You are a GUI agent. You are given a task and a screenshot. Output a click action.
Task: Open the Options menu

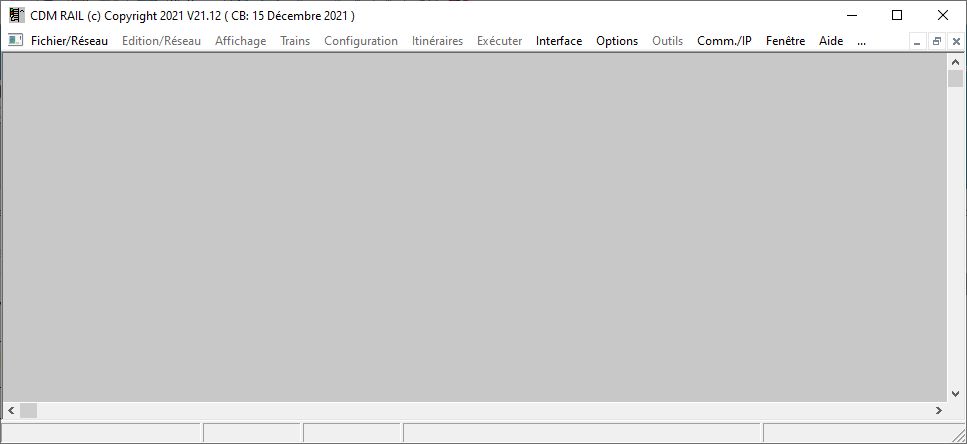(x=617, y=41)
